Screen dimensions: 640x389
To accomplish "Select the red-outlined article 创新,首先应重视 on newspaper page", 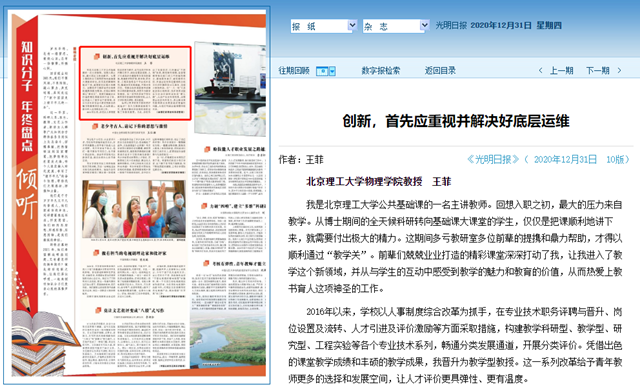I will (135, 83).
